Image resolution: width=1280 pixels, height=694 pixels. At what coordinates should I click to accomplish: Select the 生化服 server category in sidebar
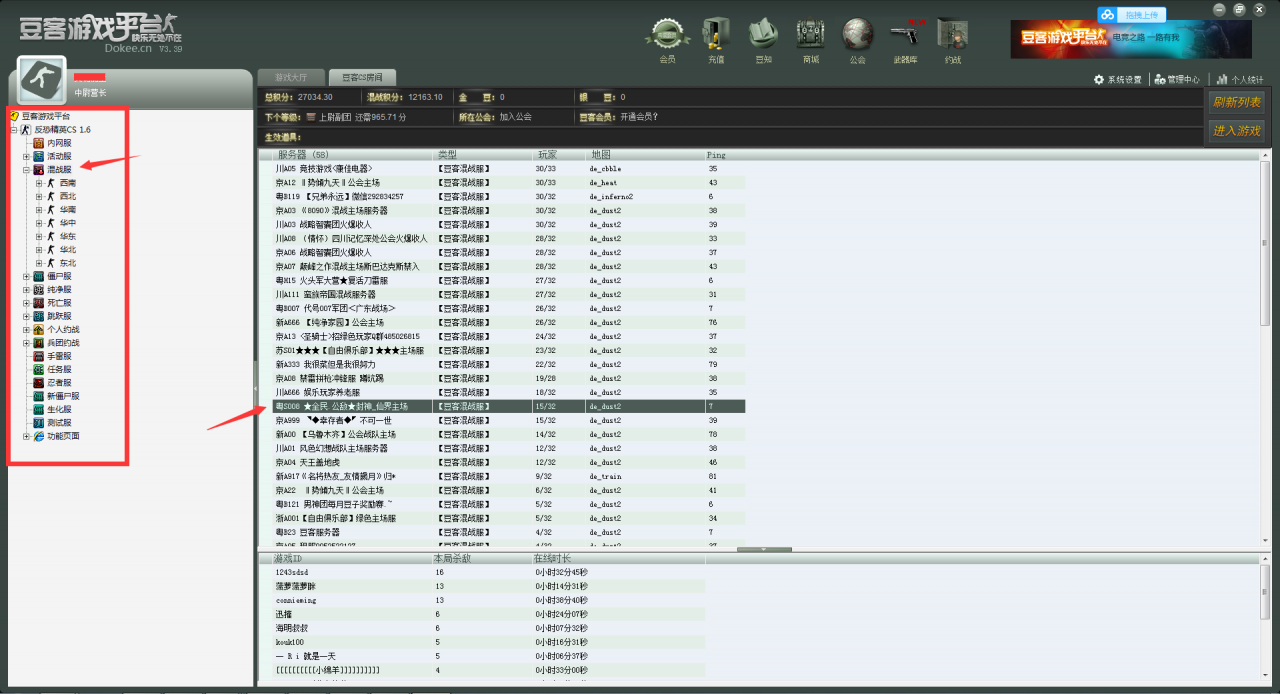tap(58, 409)
